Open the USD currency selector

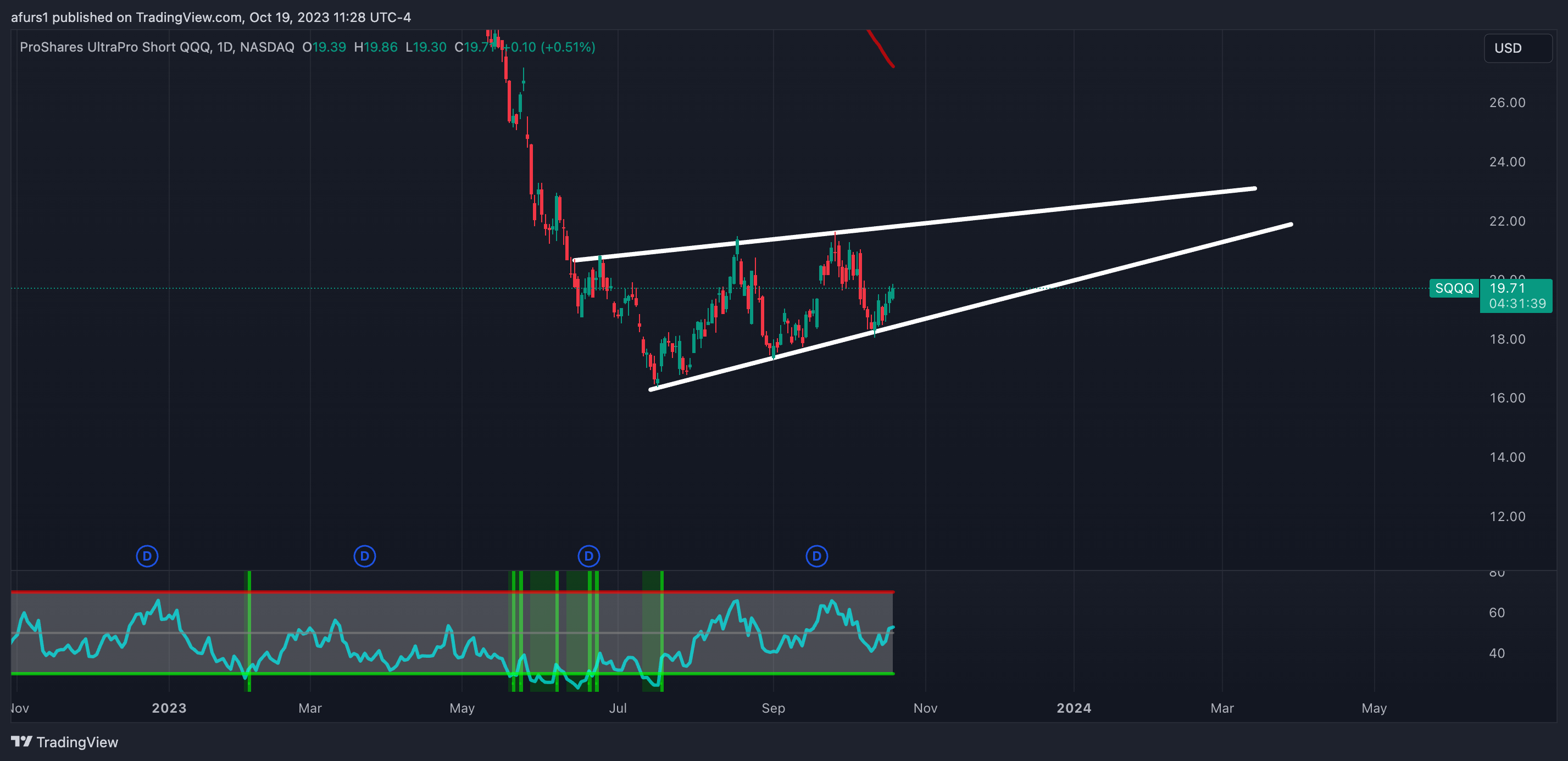pyautogui.click(x=1518, y=48)
